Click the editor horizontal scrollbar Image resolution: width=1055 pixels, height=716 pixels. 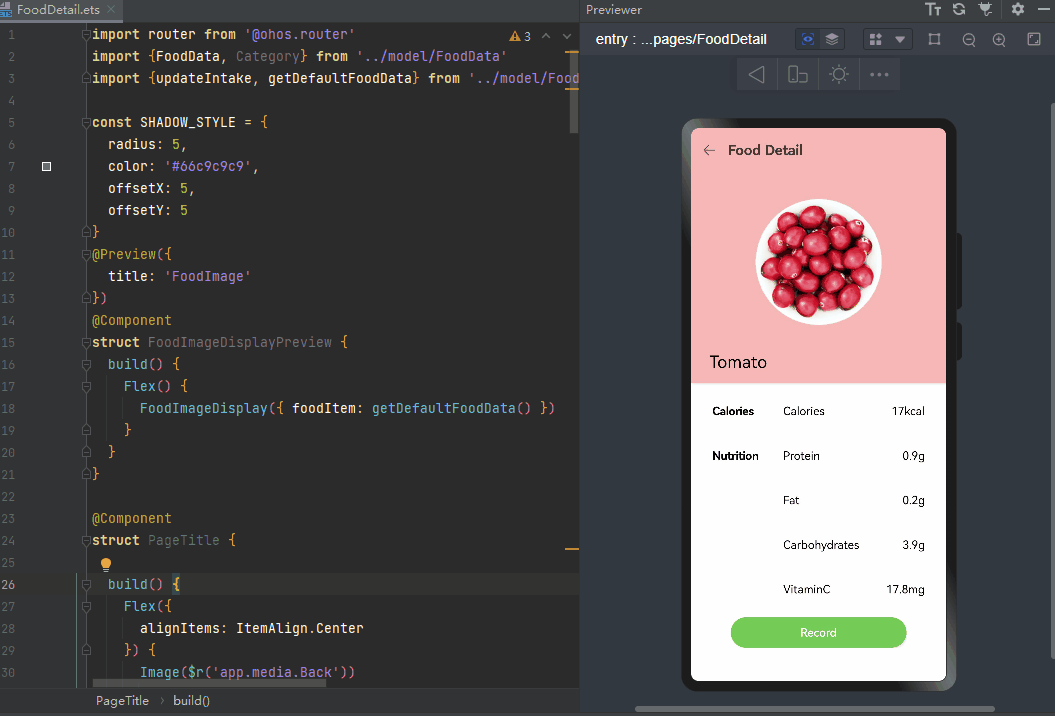coord(209,683)
